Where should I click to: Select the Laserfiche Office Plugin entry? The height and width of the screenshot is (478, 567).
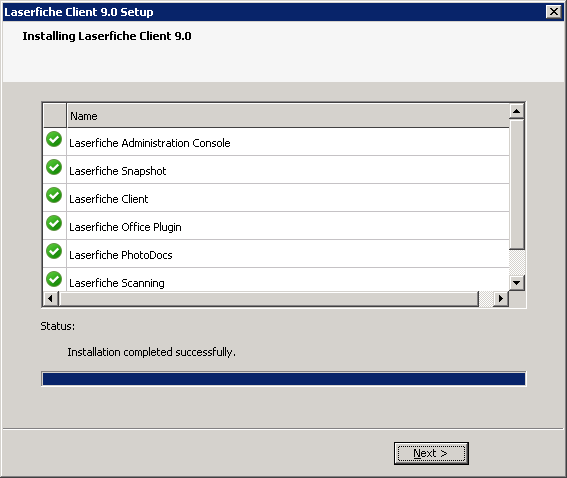click(x=276, y=226)
